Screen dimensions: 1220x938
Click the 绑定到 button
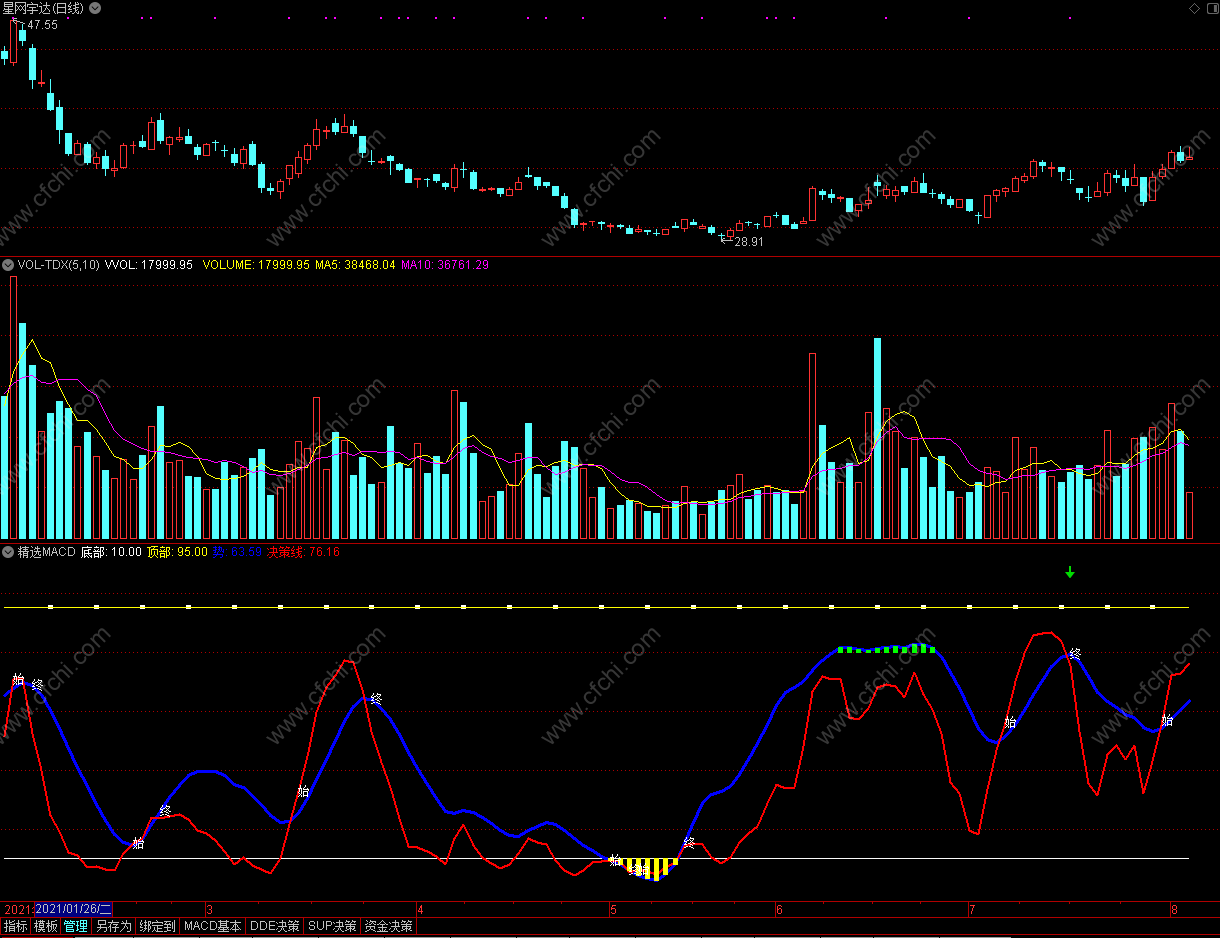click(x=157, y=927)
